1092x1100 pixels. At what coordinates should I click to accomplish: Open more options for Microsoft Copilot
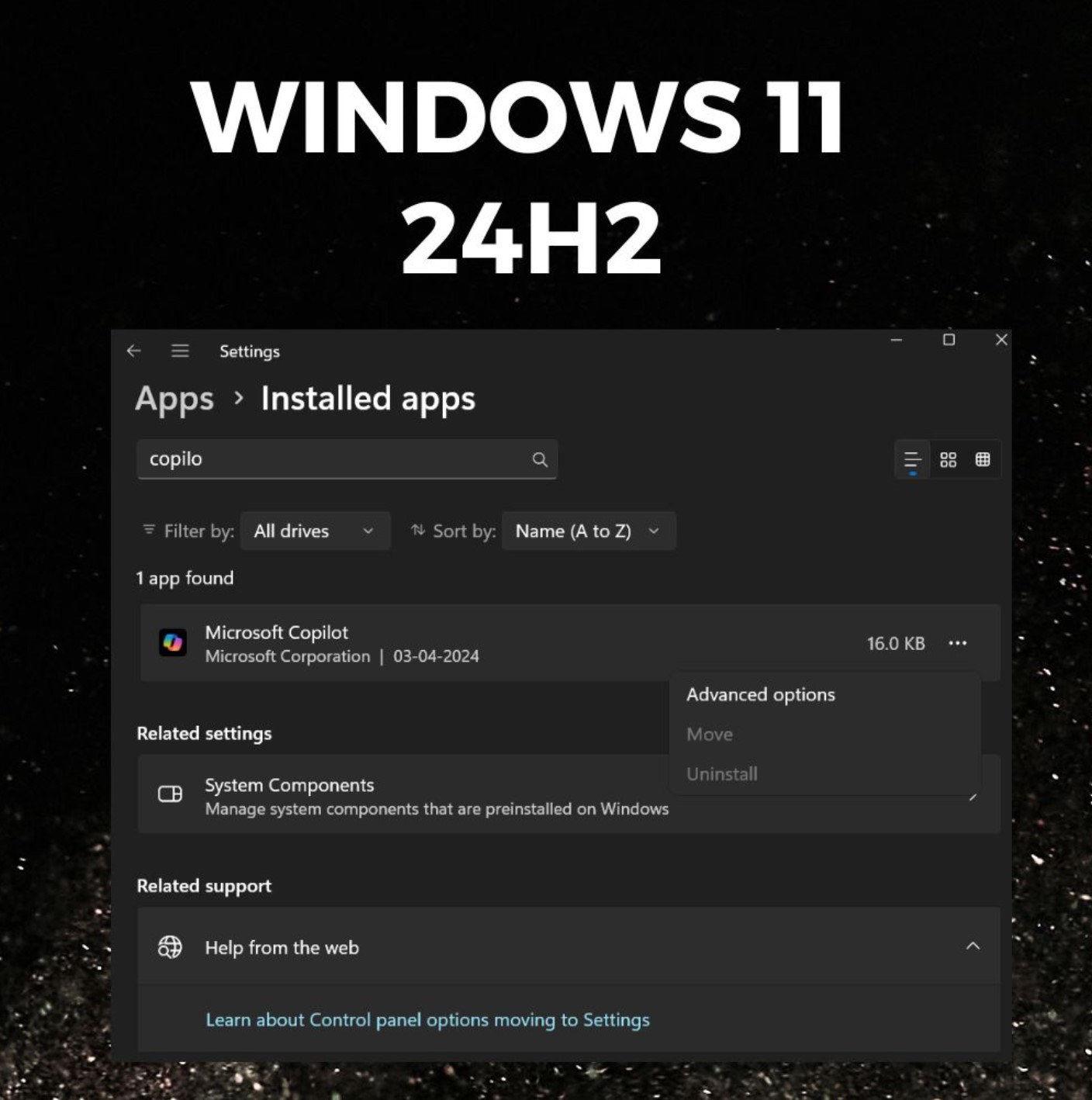coord(959,642)
